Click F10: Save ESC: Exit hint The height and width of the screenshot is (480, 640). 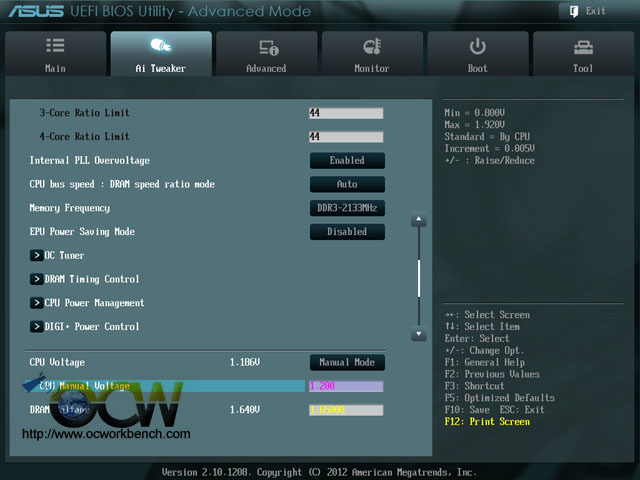pyautogui.click(x=494, y=410)
